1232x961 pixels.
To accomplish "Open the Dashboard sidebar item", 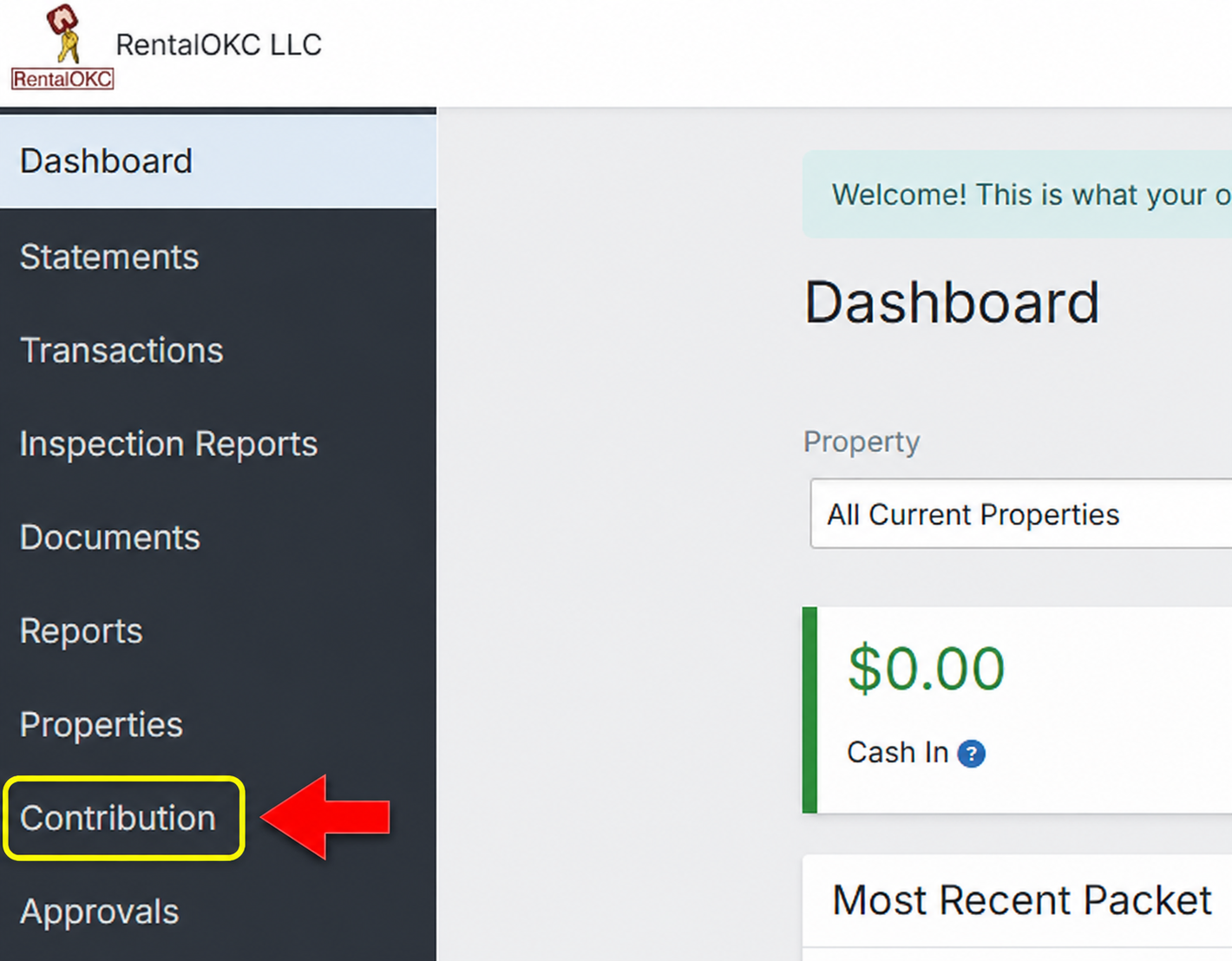I will pyautogui.click(x=218, y=161).
